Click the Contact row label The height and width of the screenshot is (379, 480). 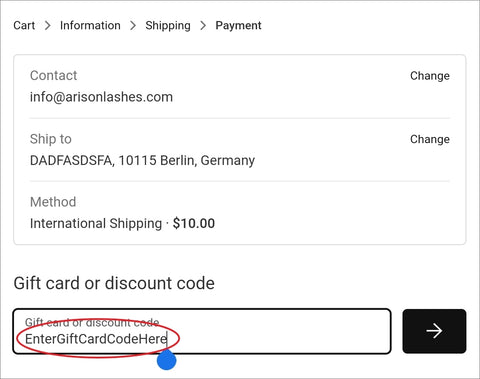(x=53, y=76)
